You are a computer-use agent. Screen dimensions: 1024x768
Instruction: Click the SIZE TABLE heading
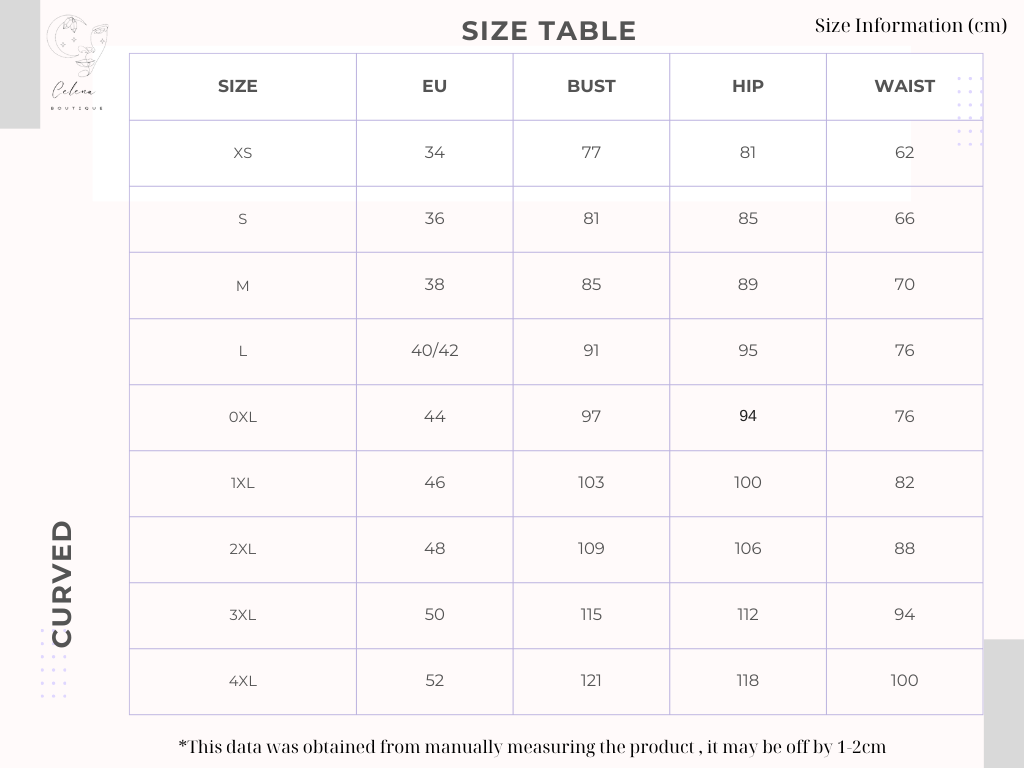[549, 31]
